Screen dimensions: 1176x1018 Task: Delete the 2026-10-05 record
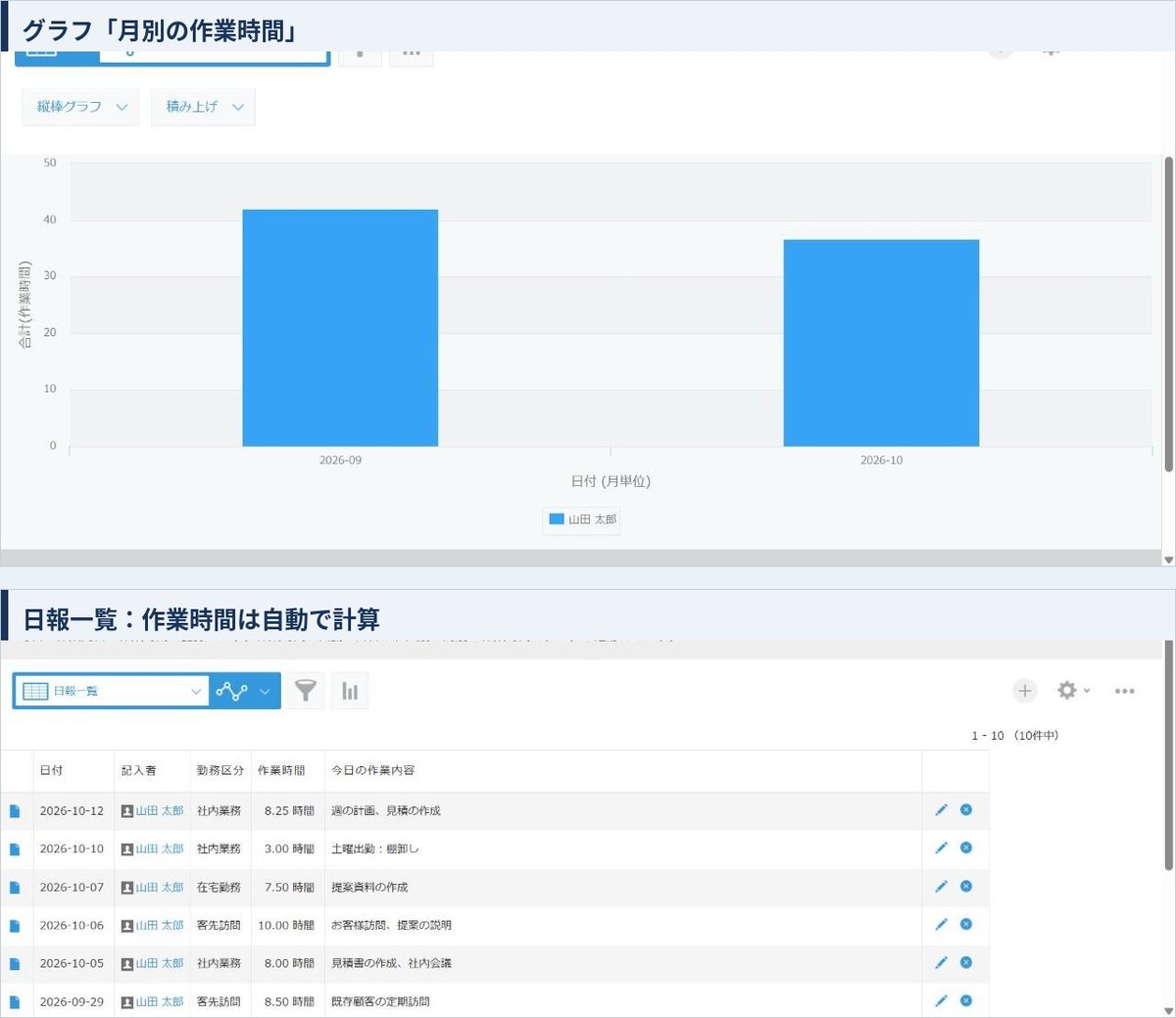click(965, 962)
